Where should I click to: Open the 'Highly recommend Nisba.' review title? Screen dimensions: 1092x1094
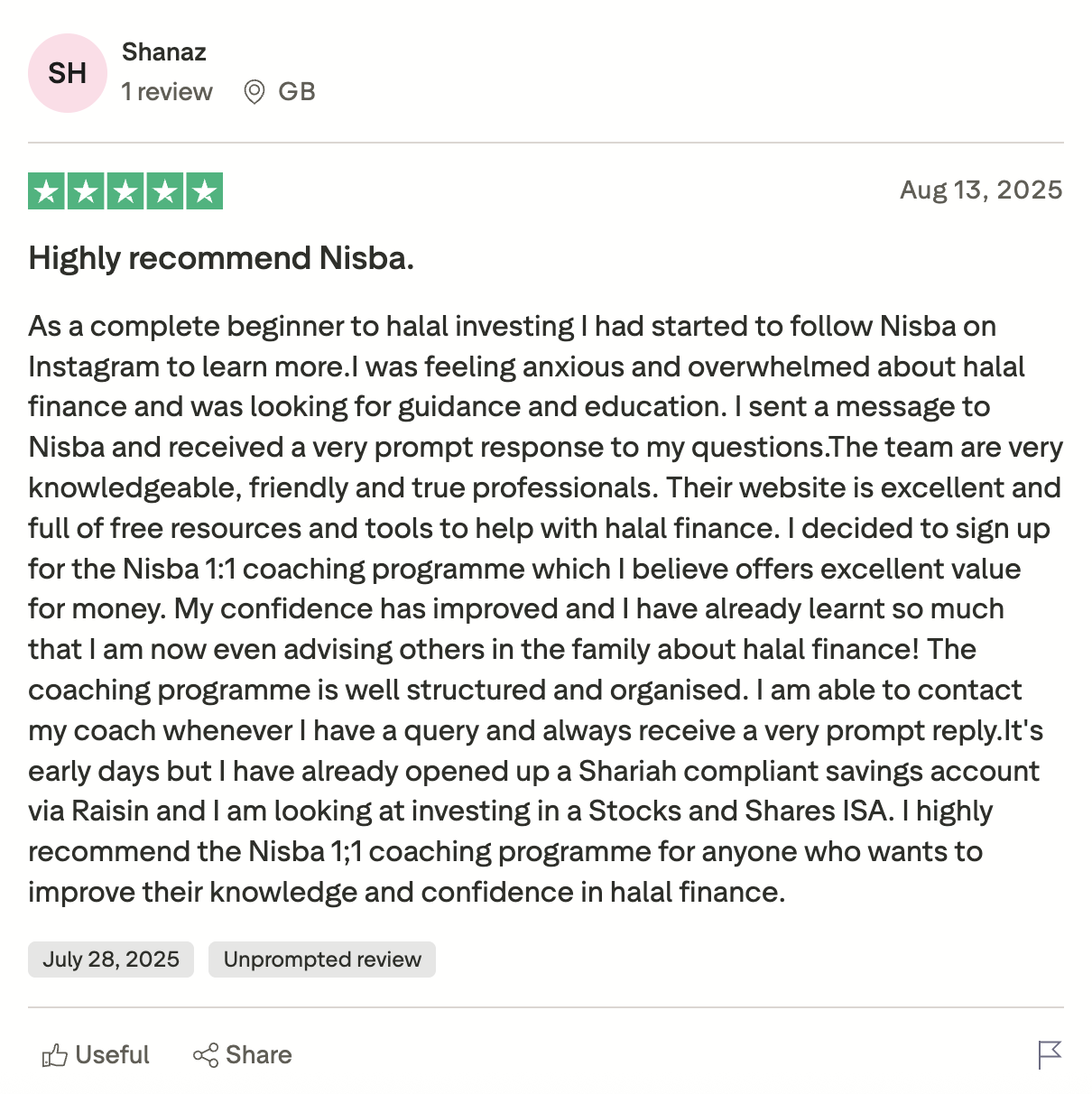click(x=221, y=258)
